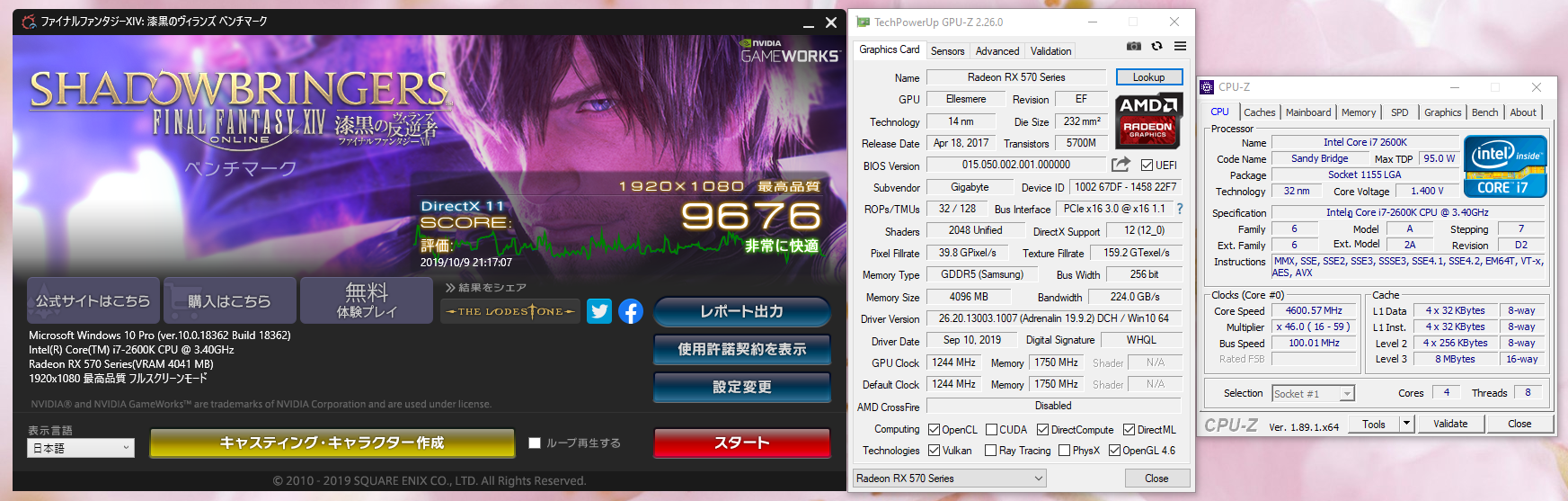Click the Tools button in CPU-Z

click(1374, 424)
